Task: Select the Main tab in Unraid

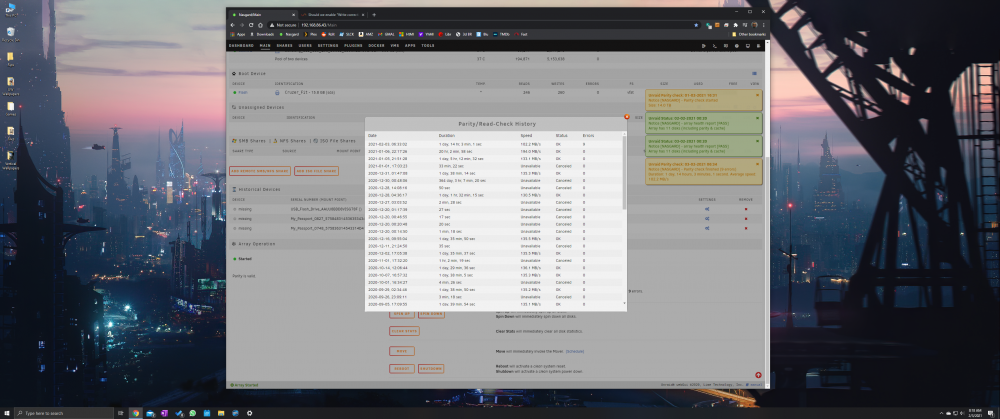Action: [265, 46]
